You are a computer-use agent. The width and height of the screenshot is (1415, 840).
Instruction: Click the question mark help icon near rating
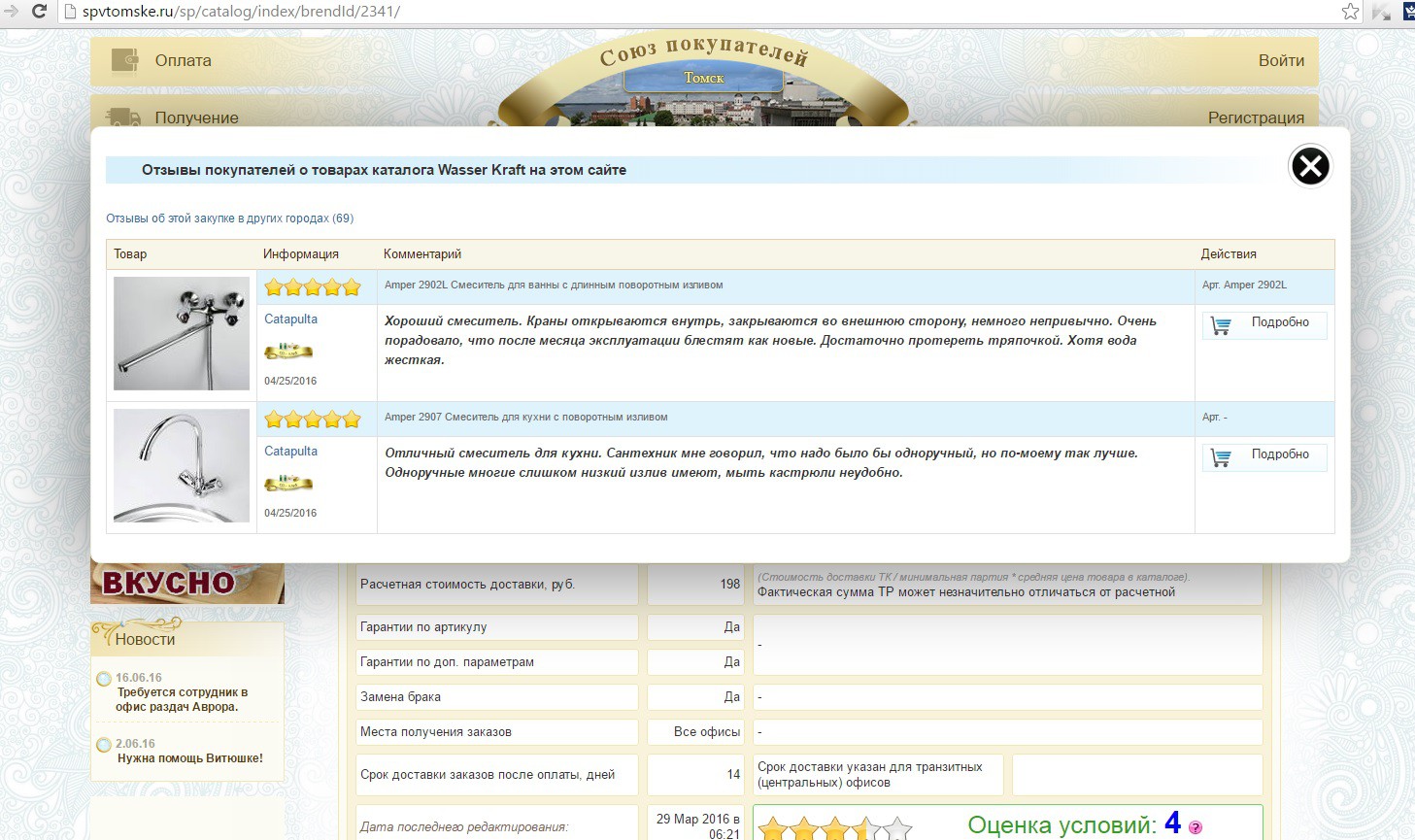pyautogui.click(x=1196, y=827)
